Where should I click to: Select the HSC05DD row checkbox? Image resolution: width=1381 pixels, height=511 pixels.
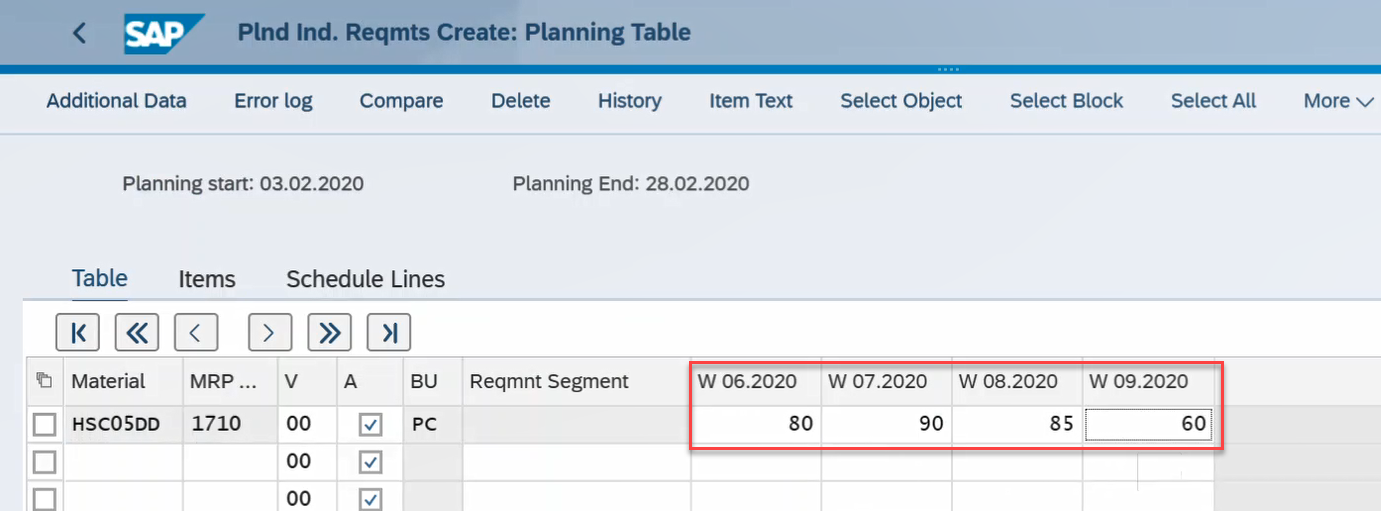(44, 425)
